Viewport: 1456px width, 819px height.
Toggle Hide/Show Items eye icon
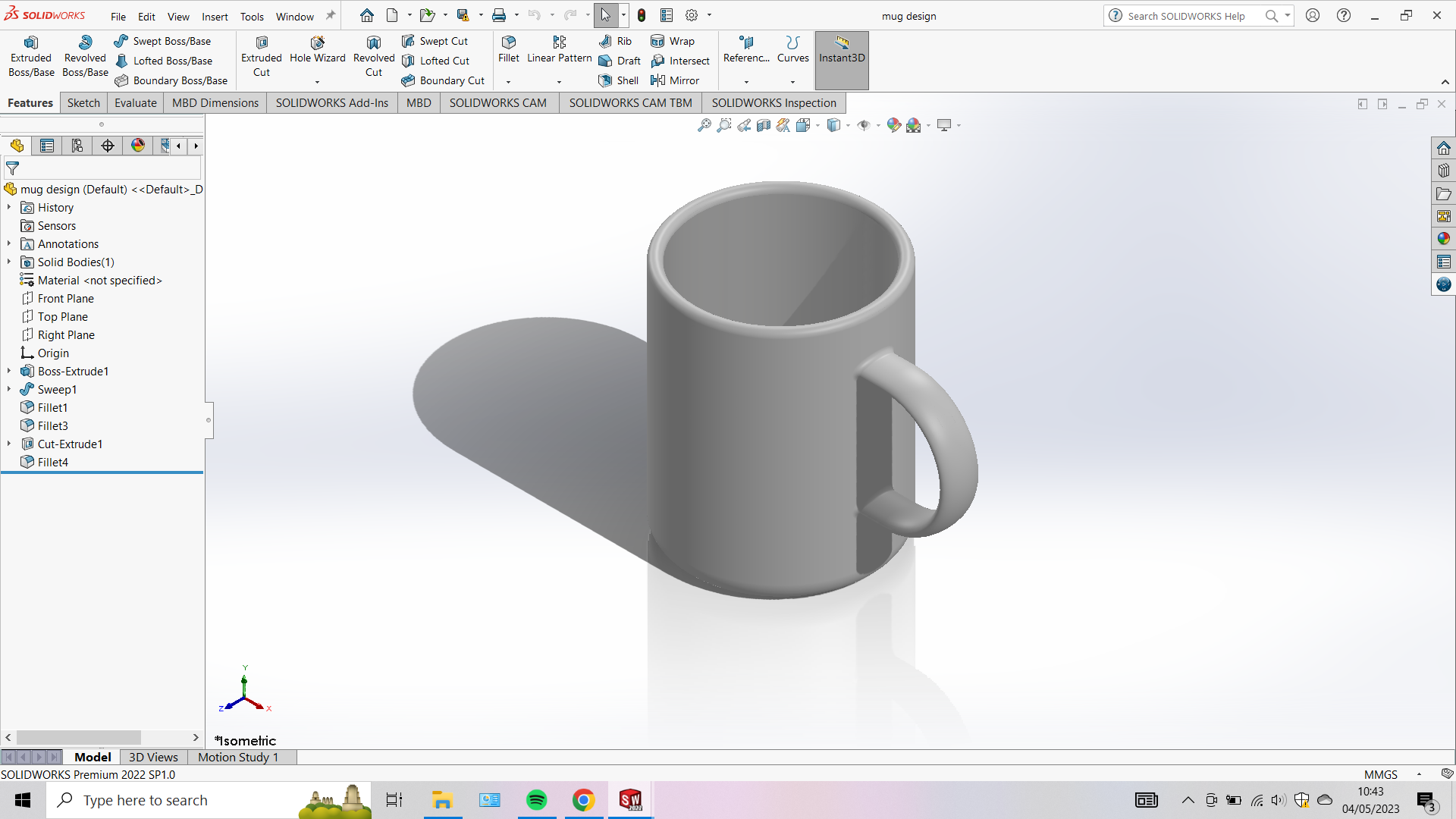(x=864, y=125)
